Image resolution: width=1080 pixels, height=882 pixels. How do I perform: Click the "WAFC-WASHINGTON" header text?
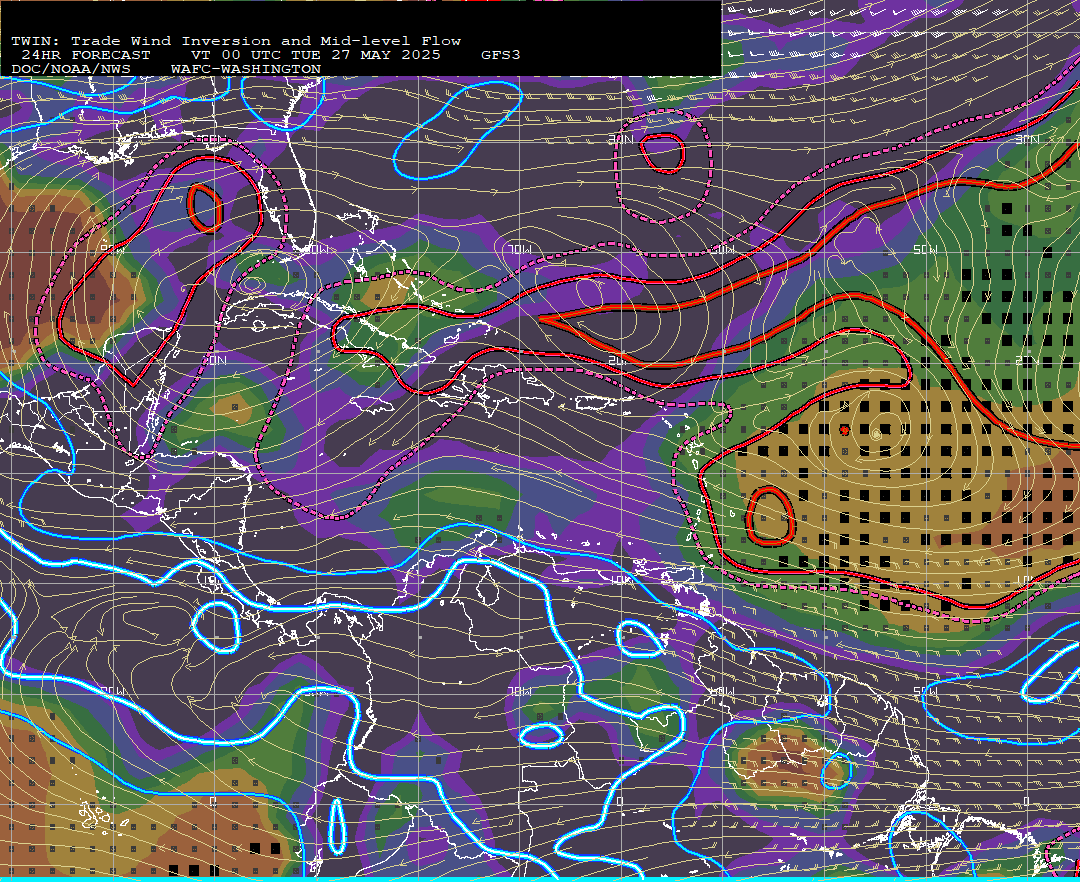pyautogui.click(x=246, y=70)
